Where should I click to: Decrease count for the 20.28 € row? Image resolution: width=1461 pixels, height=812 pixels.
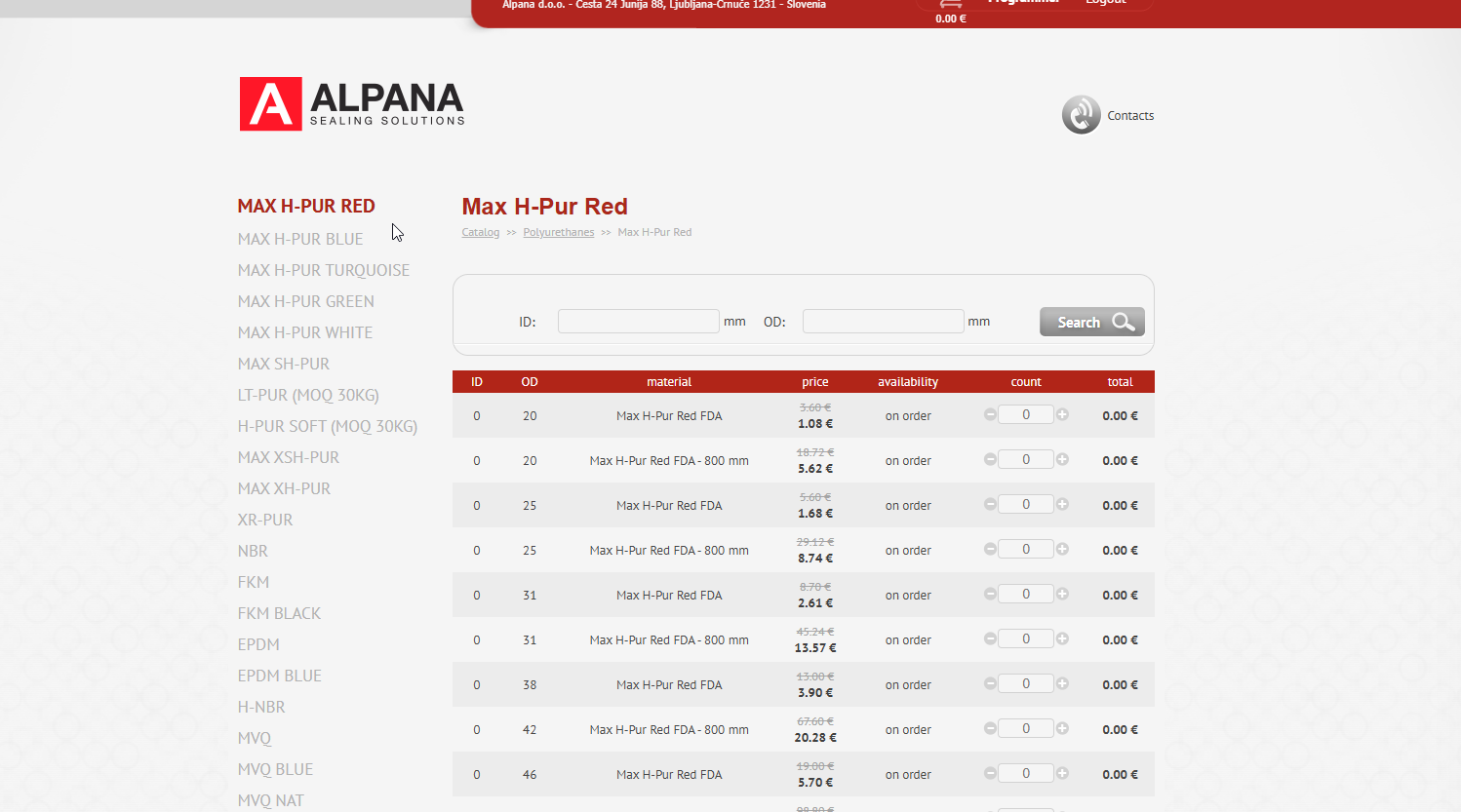[990, 728]
